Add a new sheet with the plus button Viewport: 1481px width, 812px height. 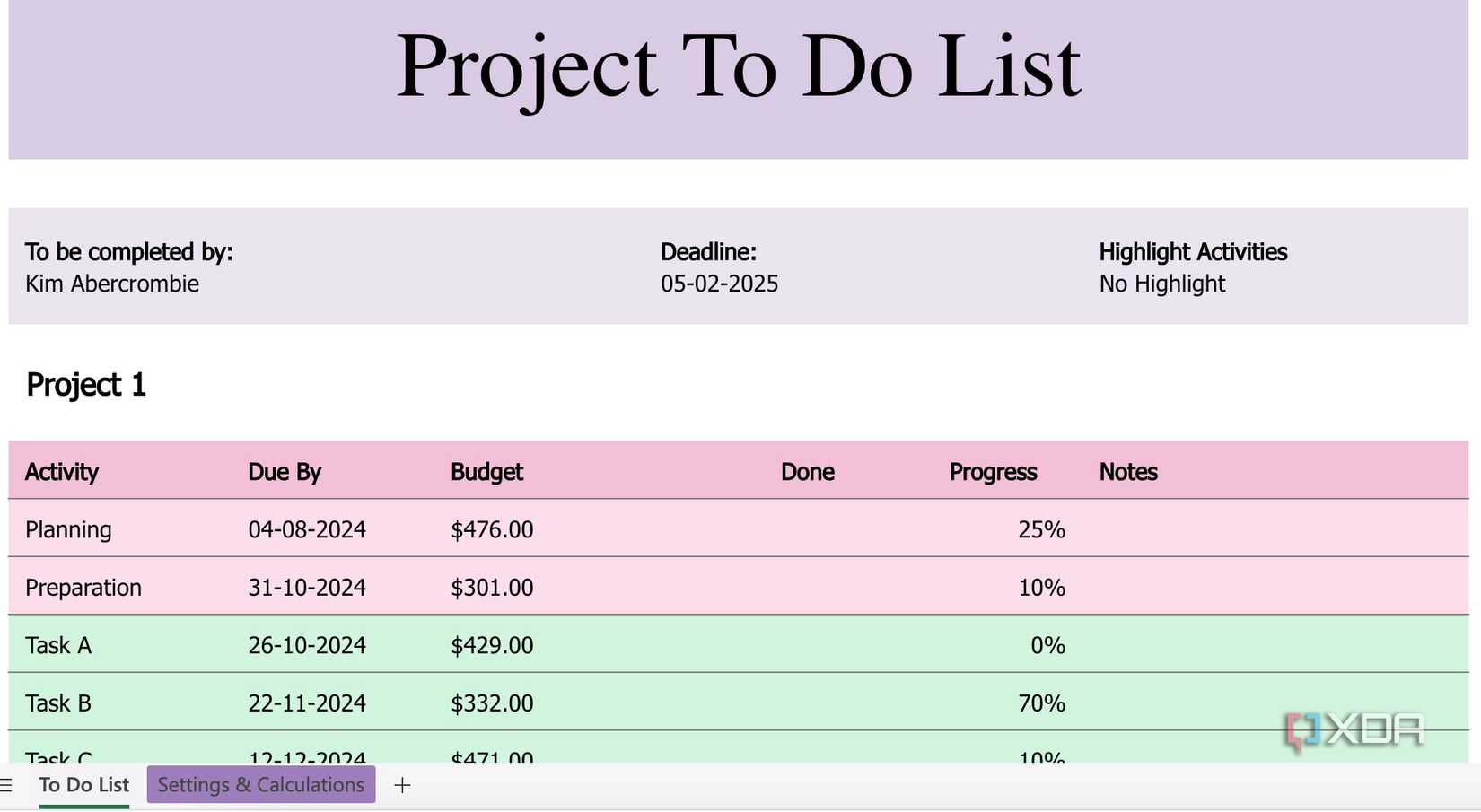402,784
